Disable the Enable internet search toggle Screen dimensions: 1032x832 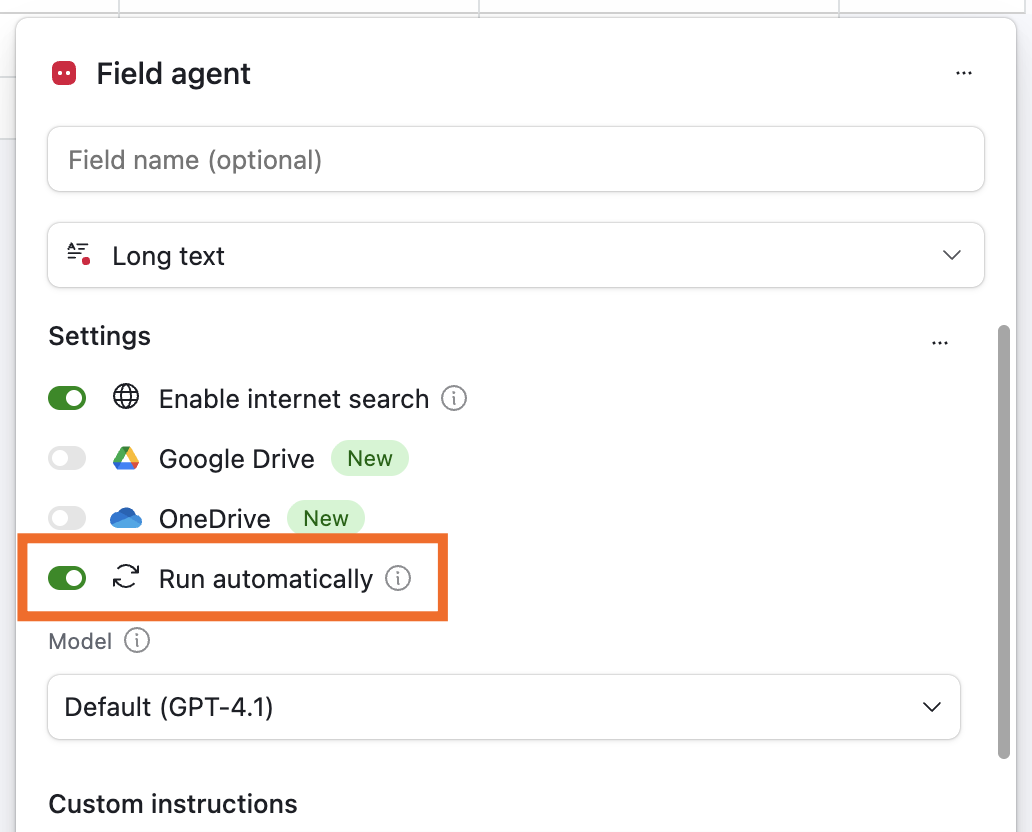click(67, 398)
